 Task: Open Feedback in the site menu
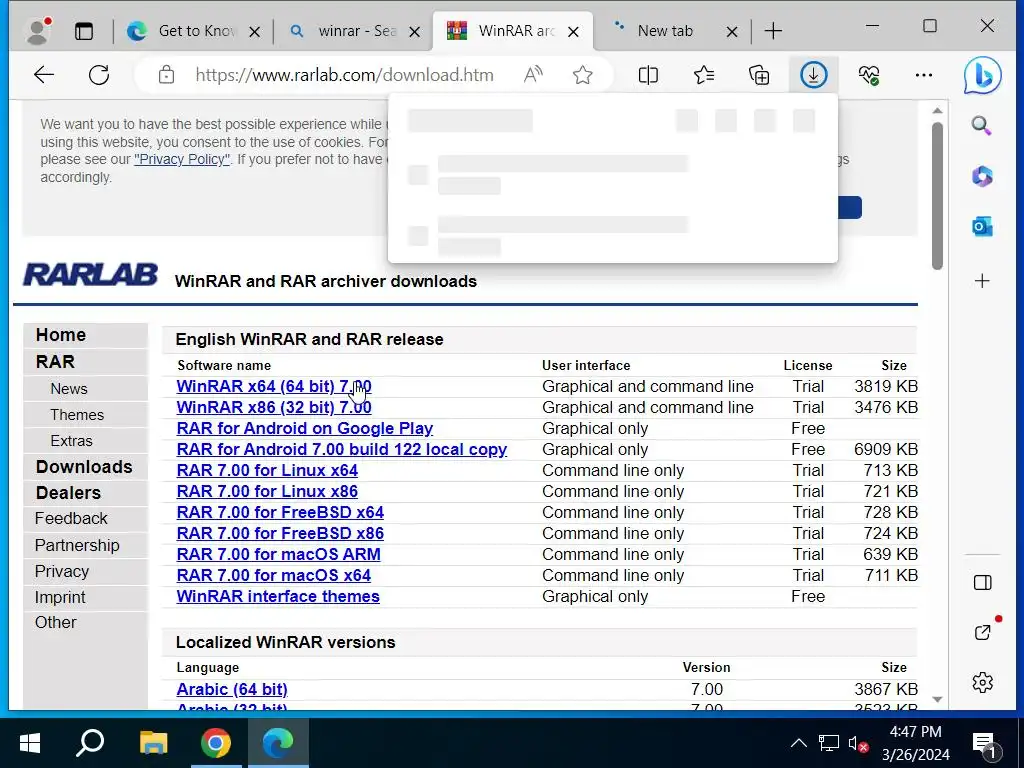coord(71,519)
